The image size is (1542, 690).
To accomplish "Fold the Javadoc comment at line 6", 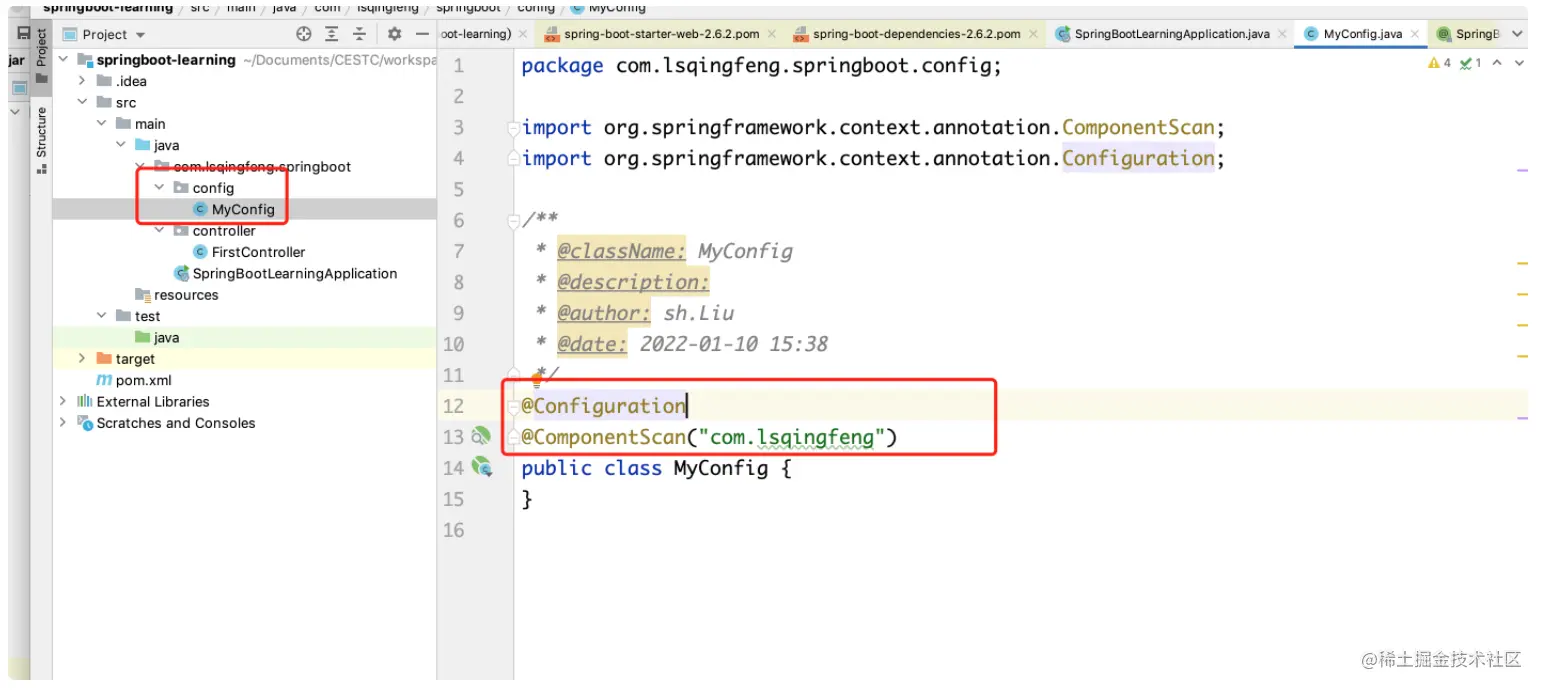I will coord(513,220).
